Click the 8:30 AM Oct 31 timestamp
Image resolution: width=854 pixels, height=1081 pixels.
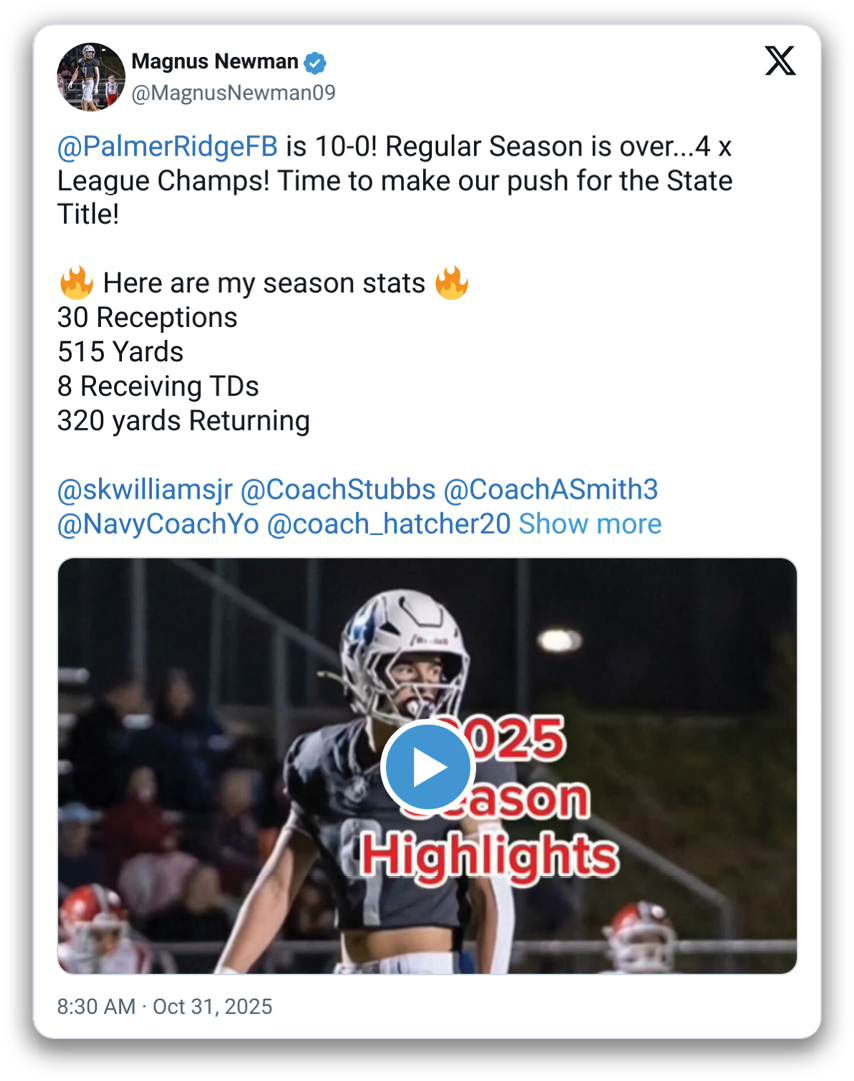point(165,1007)
